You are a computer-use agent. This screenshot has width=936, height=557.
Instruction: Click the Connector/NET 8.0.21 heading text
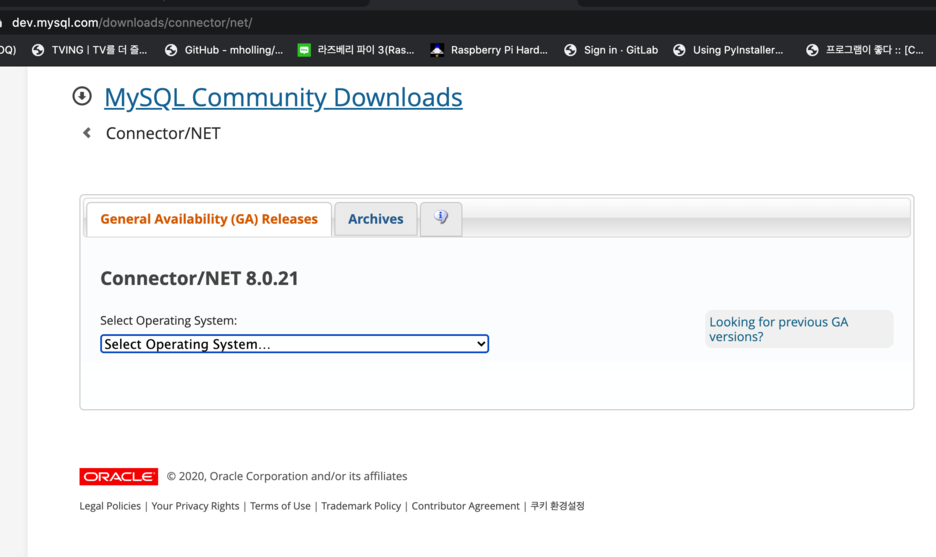pos(199,278)
